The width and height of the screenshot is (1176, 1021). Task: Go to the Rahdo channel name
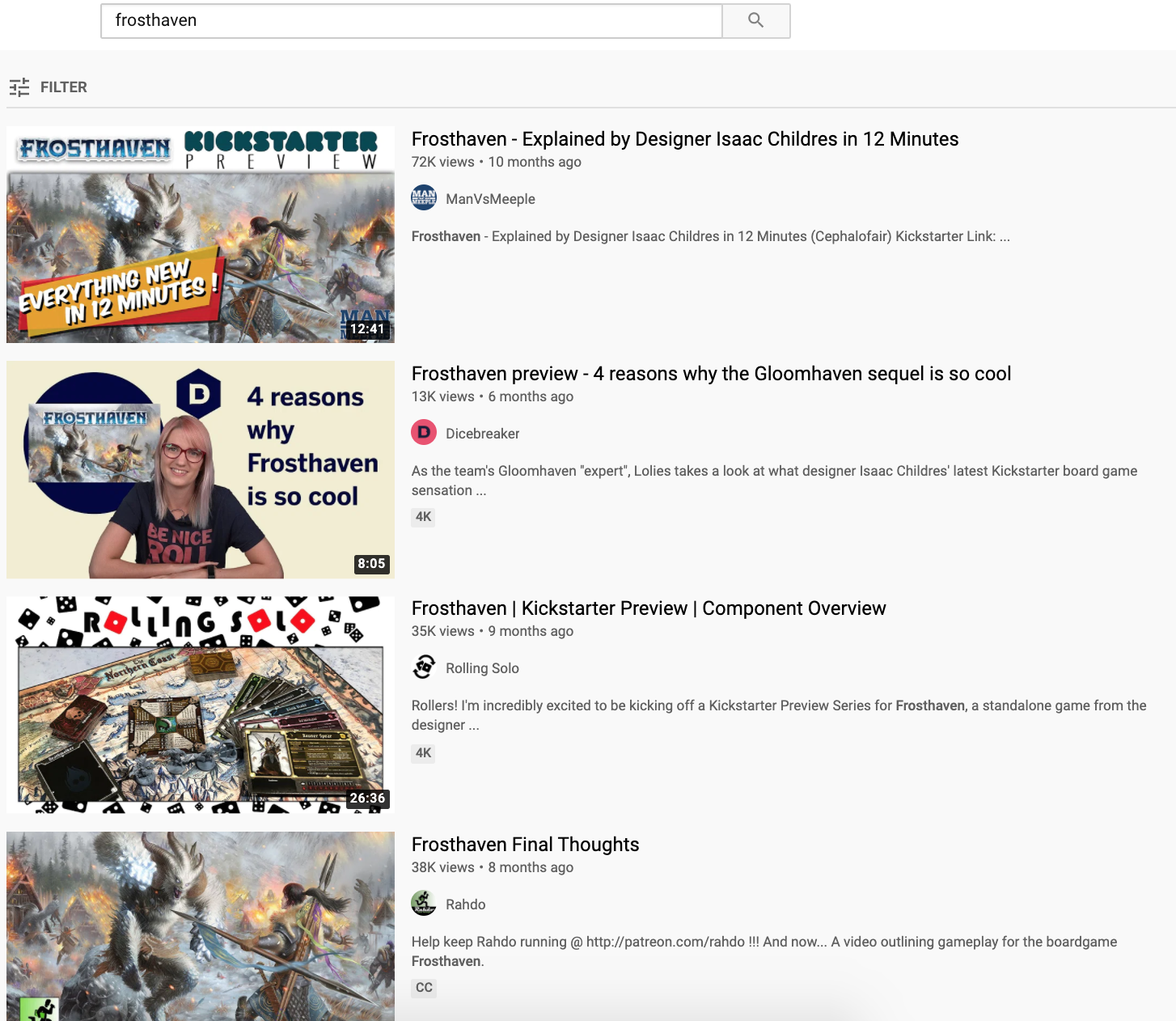[x=465, y=904]
